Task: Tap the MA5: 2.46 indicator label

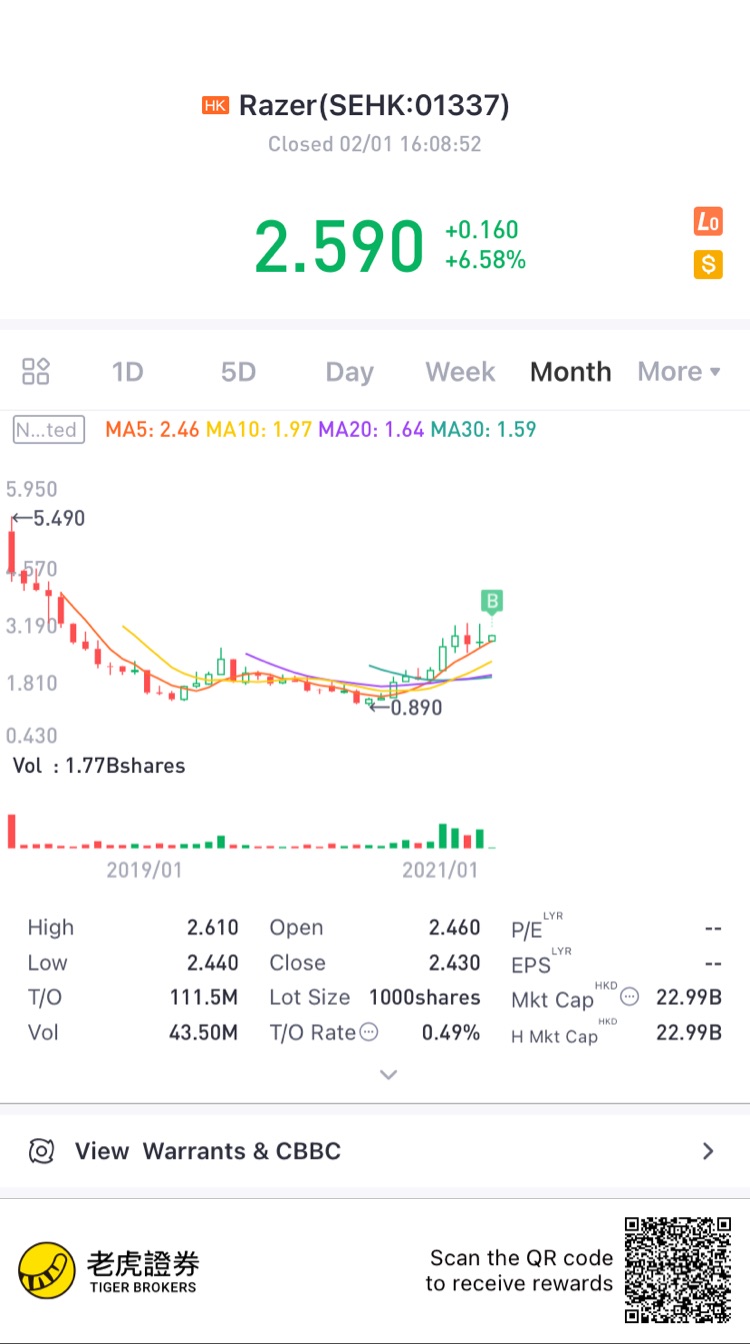Action: pos(153,430)
